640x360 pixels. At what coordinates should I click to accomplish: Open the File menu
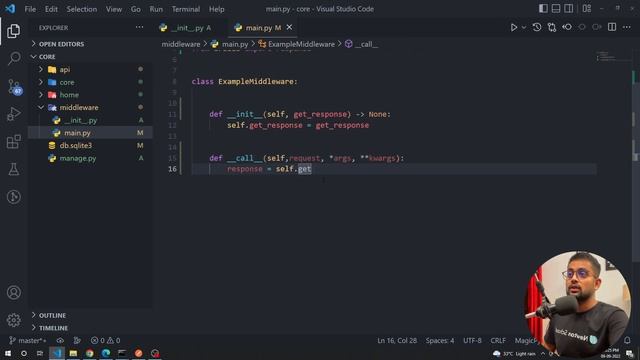[x=30, y=9]
